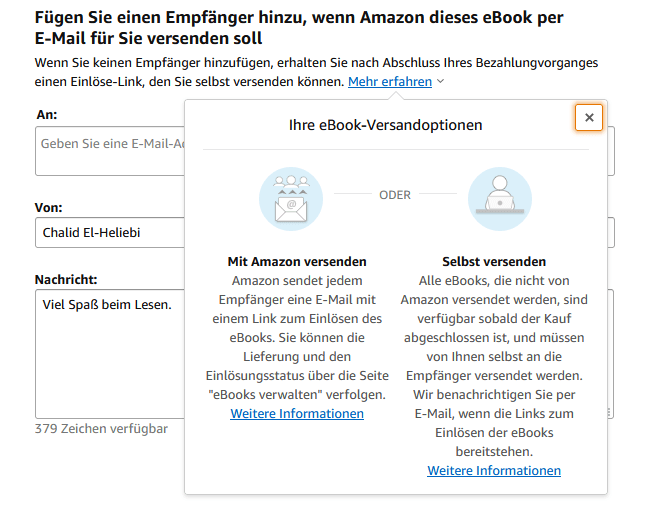Focus the An e-mail address field
Viewport: 650px width, 515px height.
pos(110,151)
